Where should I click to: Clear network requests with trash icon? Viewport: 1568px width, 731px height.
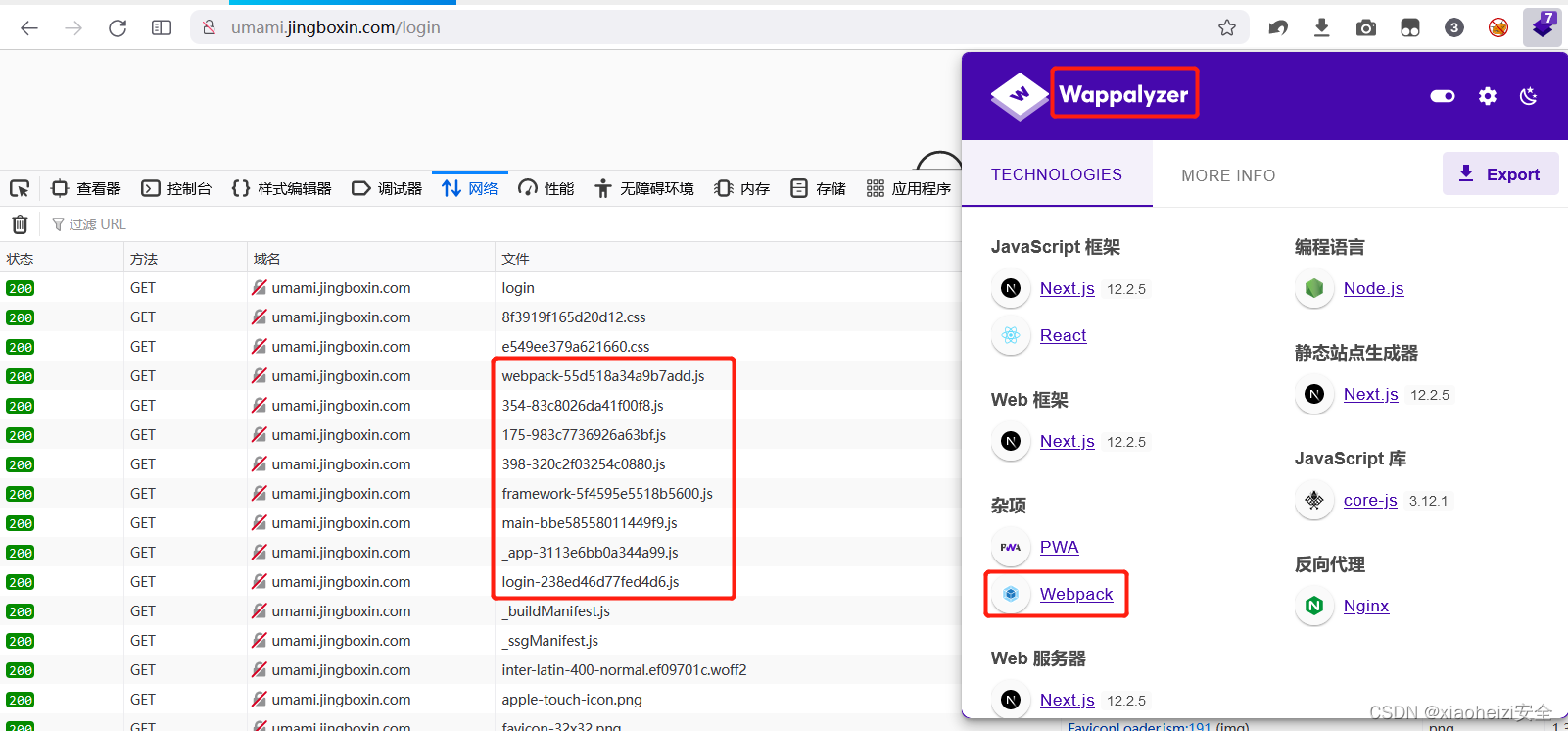(20, 224)
